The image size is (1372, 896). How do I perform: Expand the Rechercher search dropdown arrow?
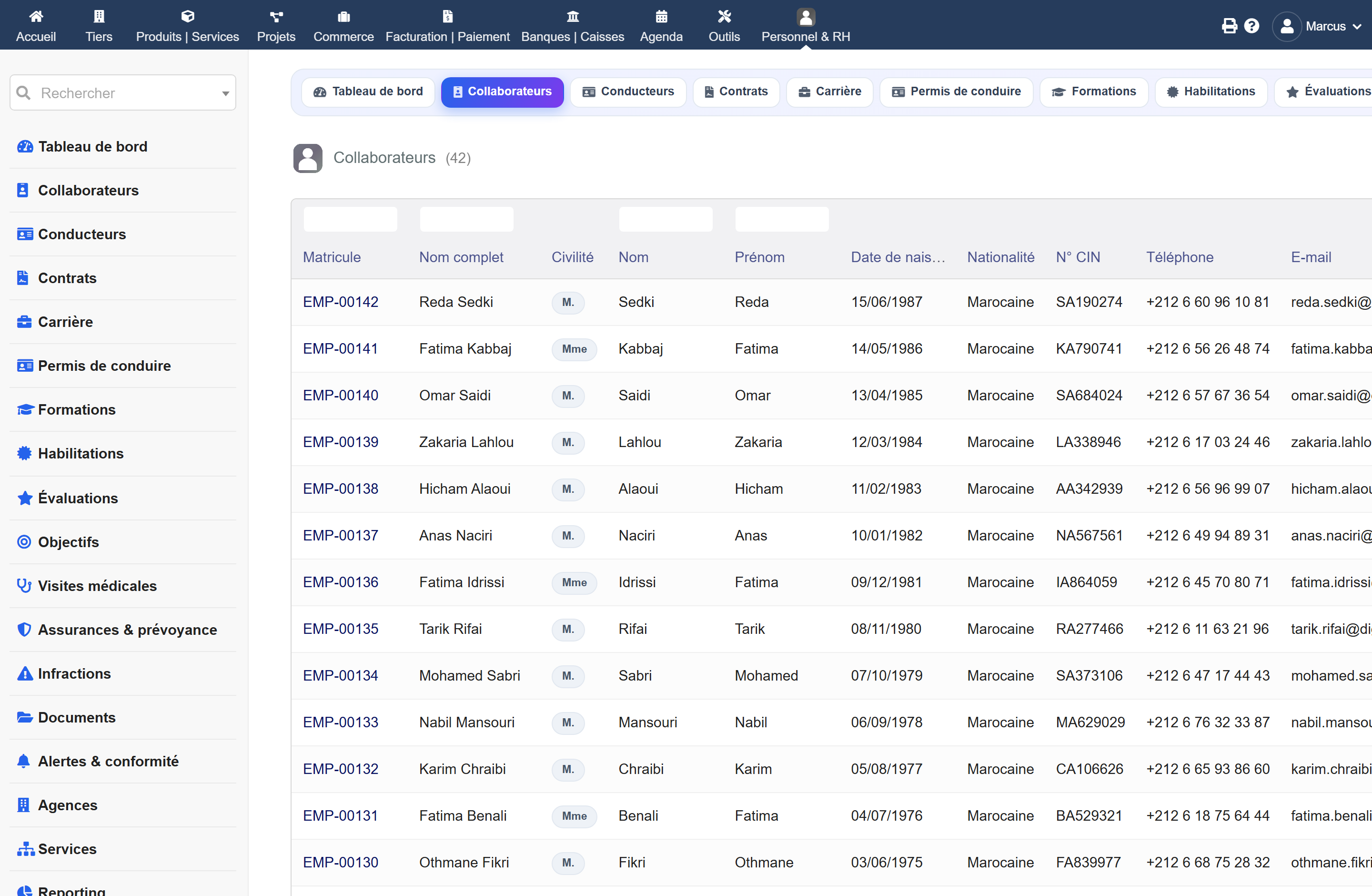click(225, 93)
